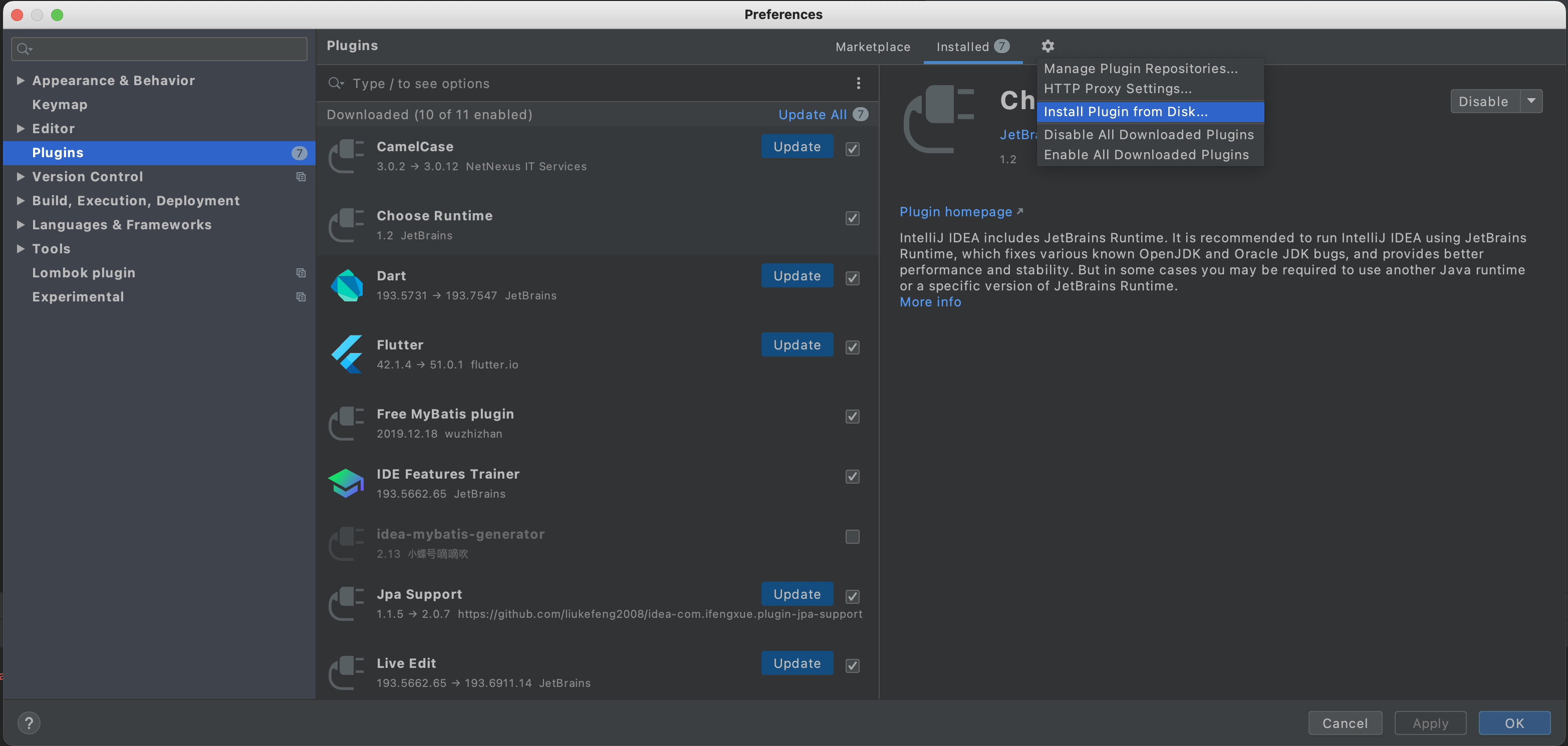Image resolution: width=1568 pixels, height=746 pixels.
Task: Toggle the Jpa Support plugin checkbox
Action: [852, 596]
